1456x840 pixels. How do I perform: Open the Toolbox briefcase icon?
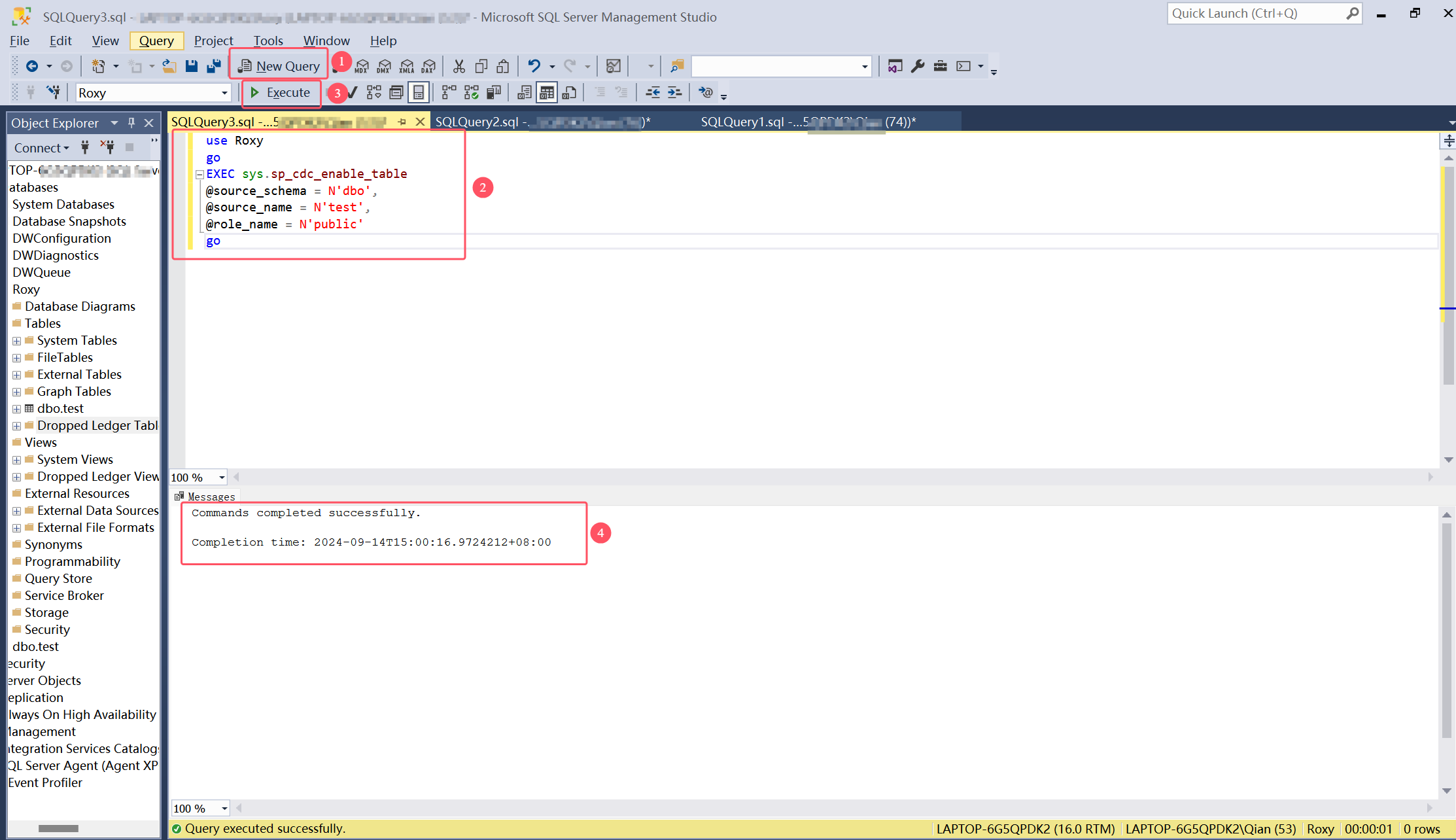tap(940, 66)
